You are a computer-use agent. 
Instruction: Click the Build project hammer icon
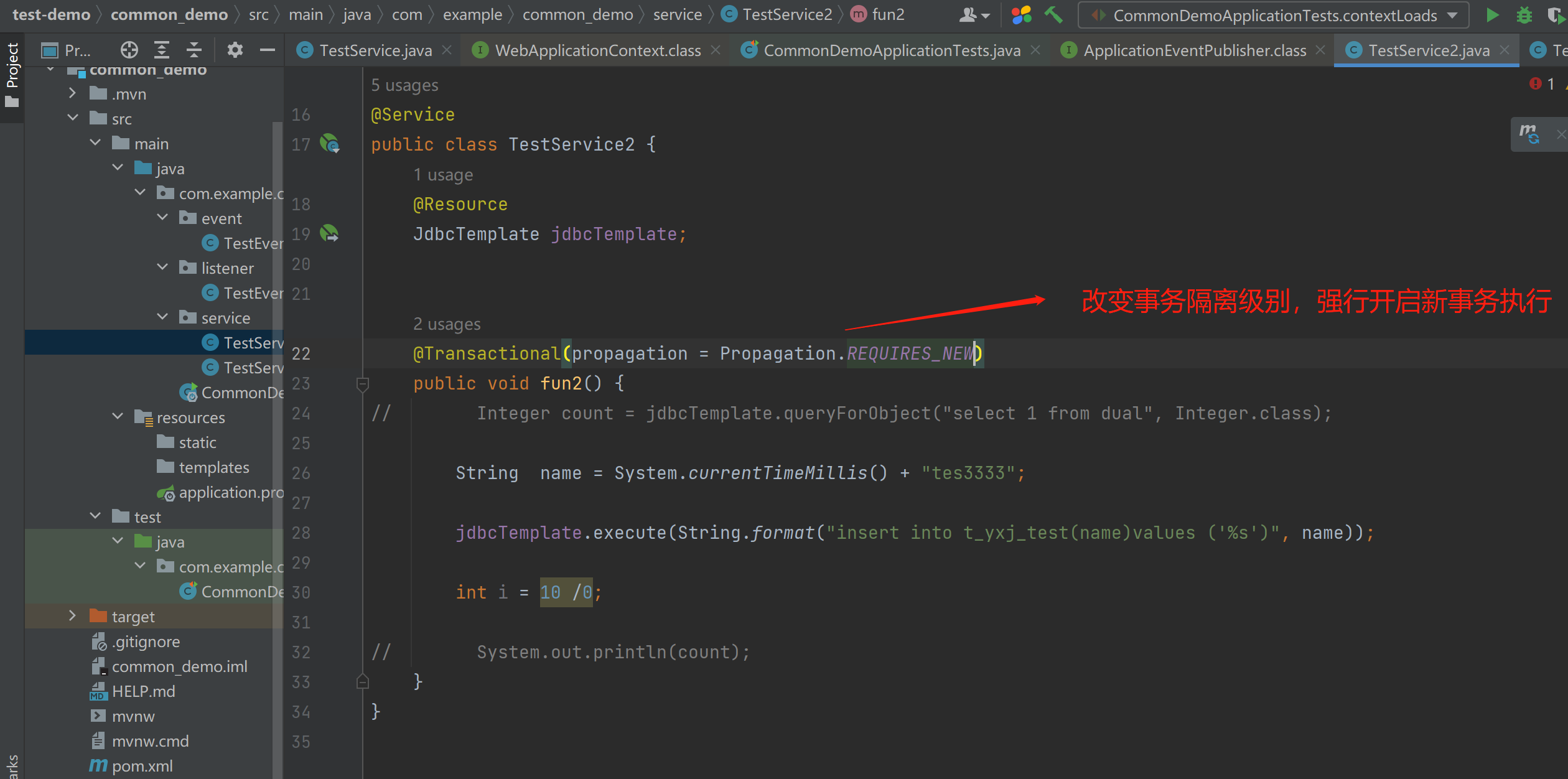[1053, 15]
